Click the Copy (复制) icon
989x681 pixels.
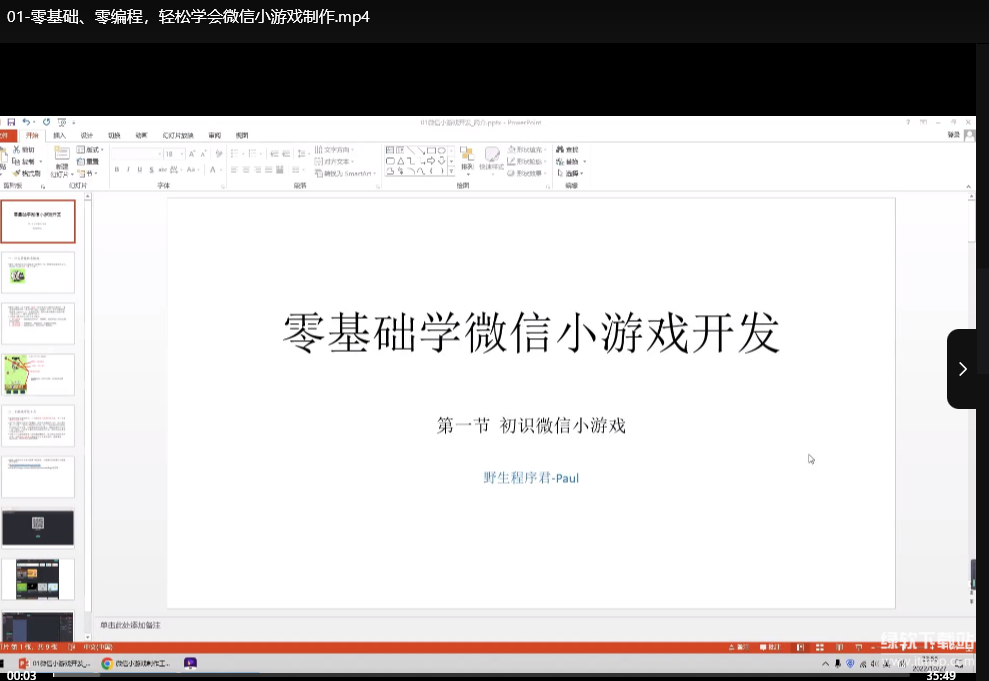pyautogui.click(x=16, y=161)
